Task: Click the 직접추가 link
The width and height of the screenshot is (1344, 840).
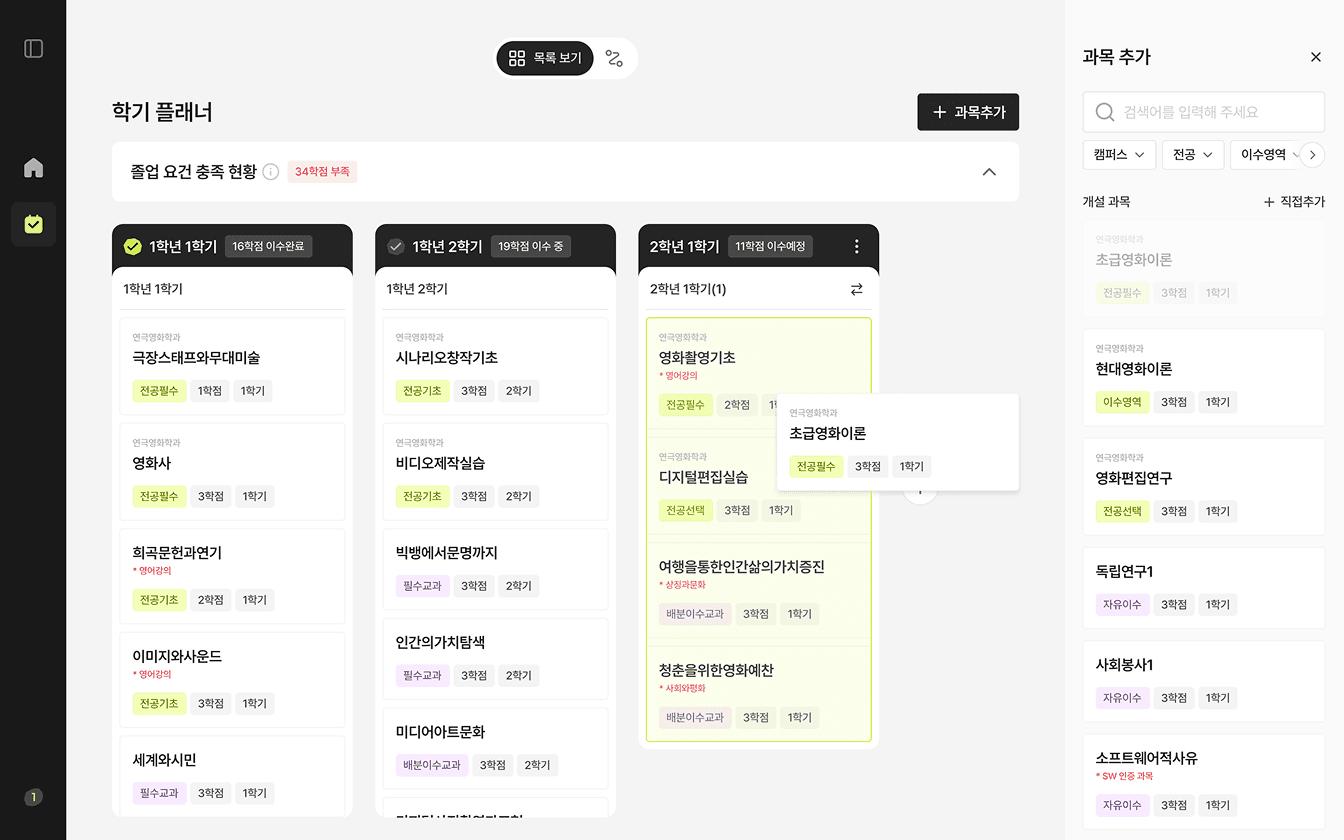Action: (1294, 202)
